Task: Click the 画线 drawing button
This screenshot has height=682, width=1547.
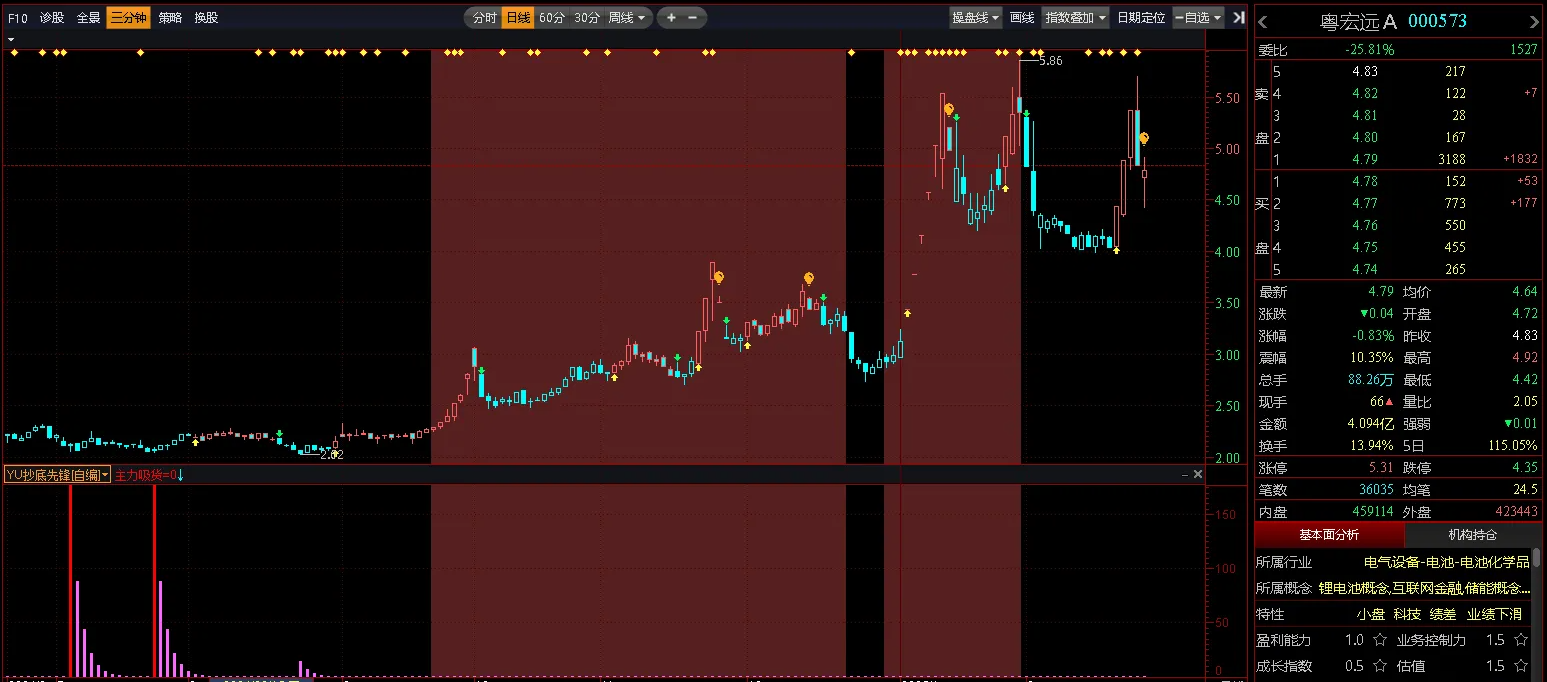Action: click(1021, 18)
